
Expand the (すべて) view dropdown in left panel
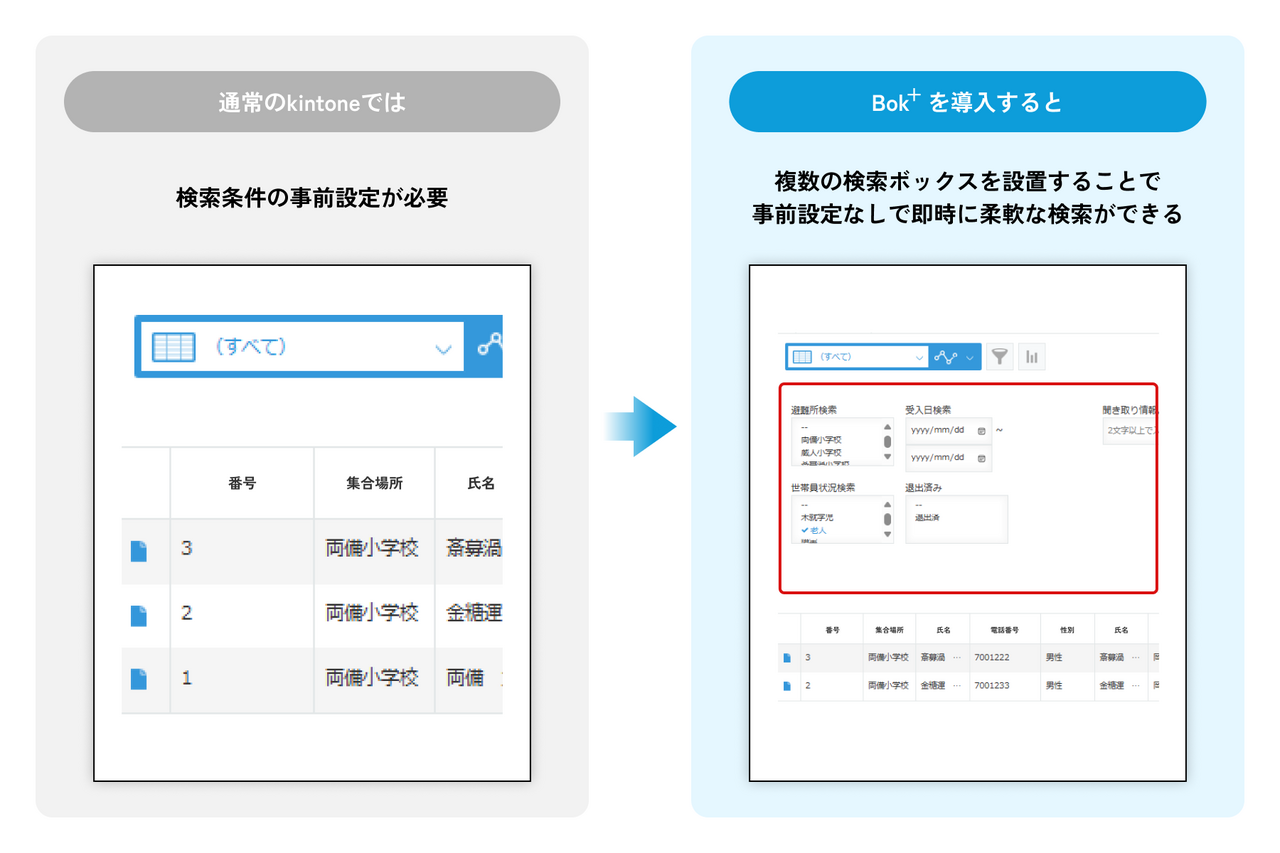click(442, 348)
